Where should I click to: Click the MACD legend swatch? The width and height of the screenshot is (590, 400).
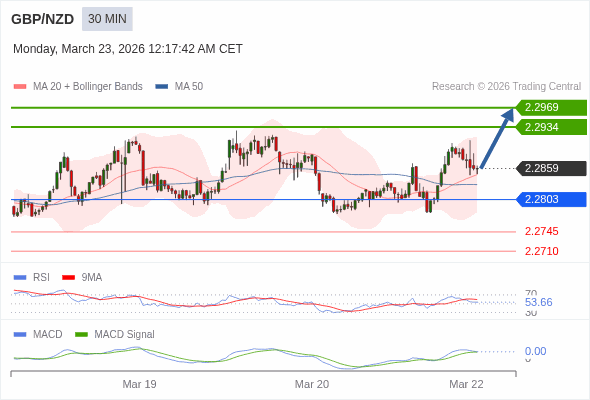coord(20,335)
